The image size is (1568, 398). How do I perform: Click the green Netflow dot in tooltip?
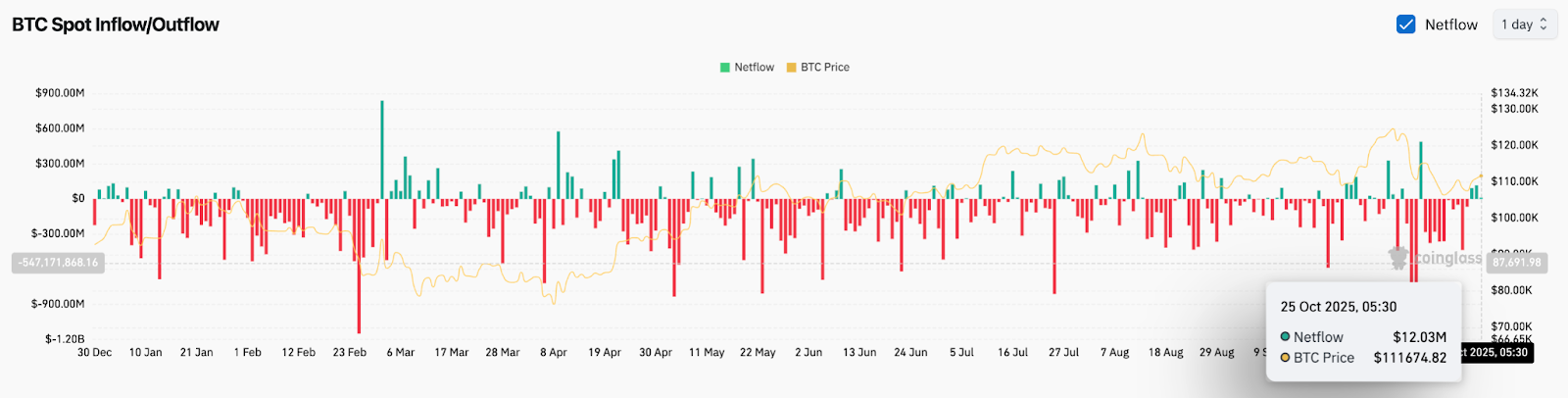[x=1285, y=337]
